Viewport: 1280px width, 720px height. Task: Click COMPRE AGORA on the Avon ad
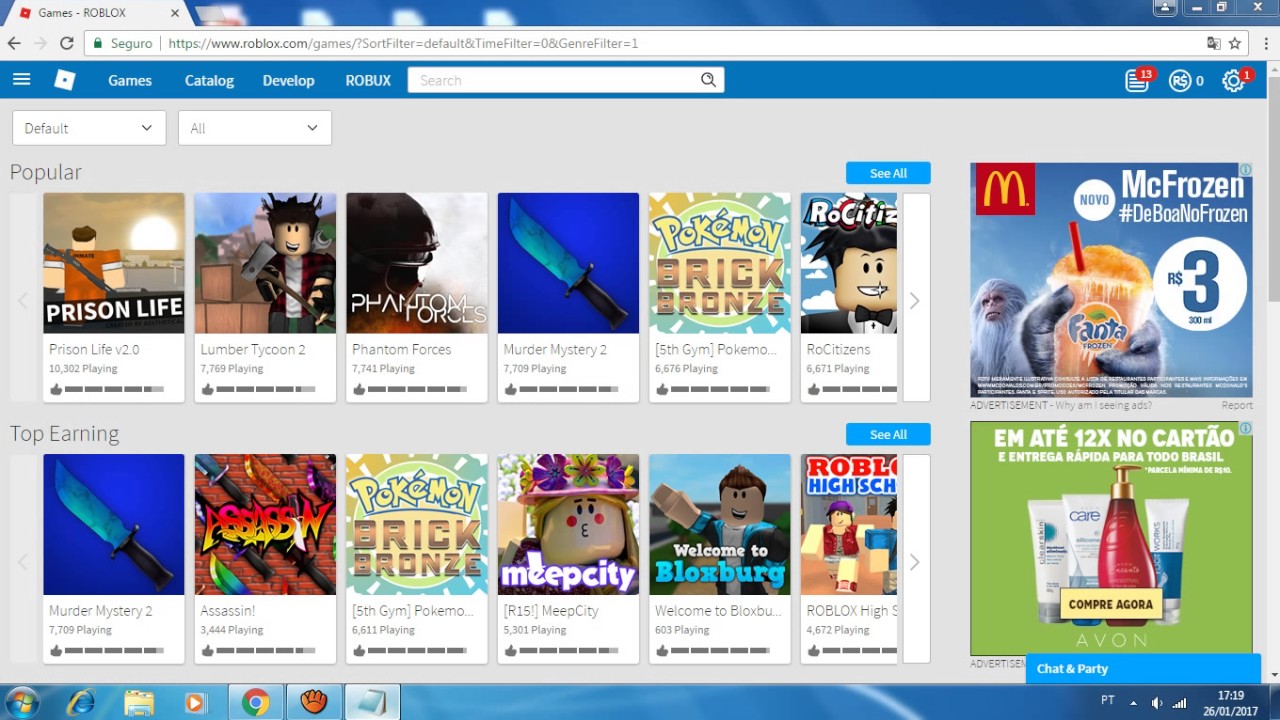[1110, 604]
